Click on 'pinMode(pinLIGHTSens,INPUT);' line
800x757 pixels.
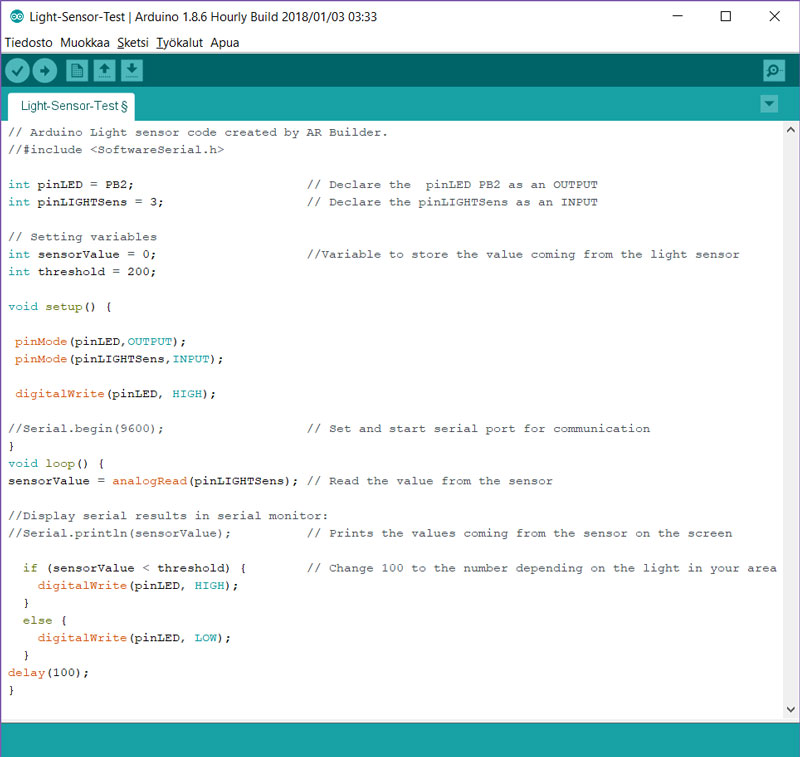click(119, 359)
